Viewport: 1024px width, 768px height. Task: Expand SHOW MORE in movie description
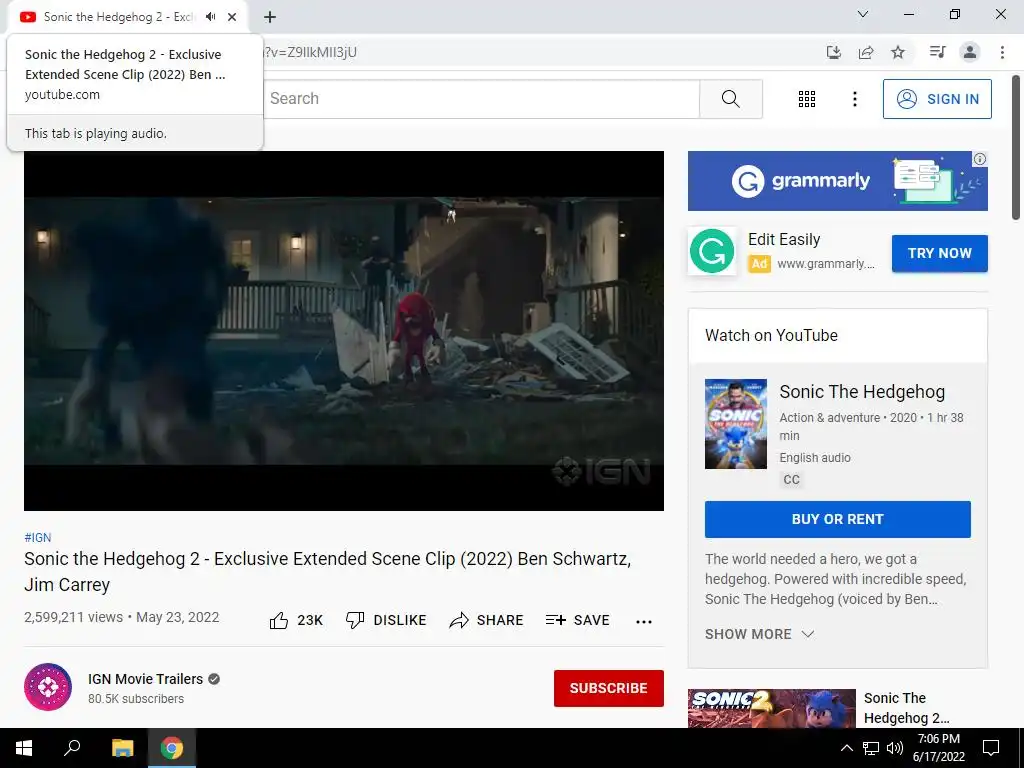click(x=759, y=634)
